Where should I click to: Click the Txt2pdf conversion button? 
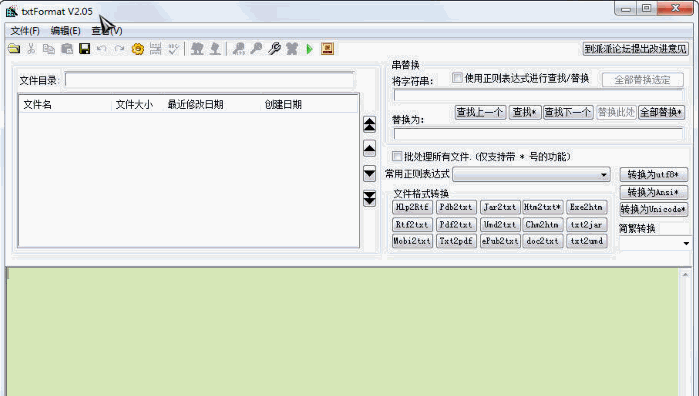456,241
